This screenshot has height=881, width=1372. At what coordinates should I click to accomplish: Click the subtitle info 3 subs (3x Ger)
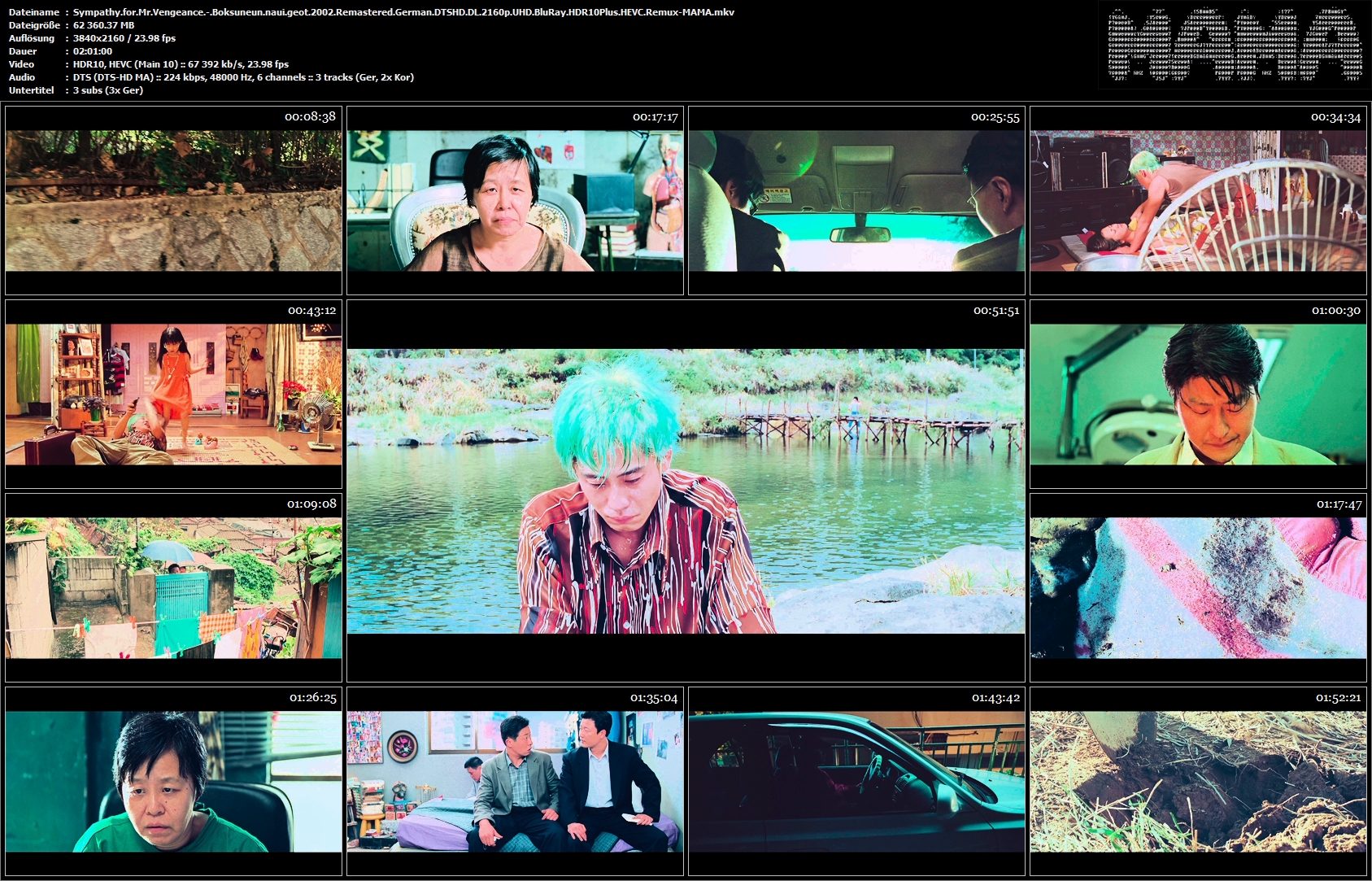[x=108, y=90]
